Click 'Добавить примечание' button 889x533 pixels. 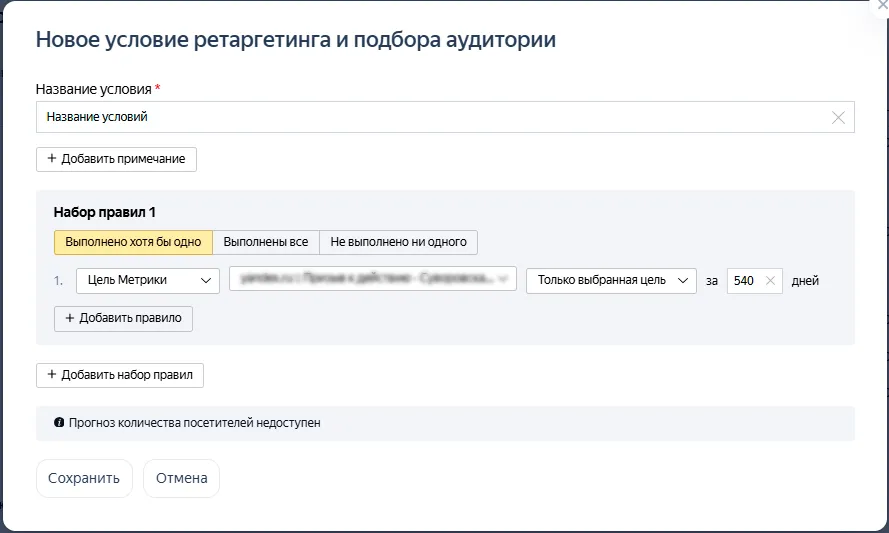coord(116,159)
